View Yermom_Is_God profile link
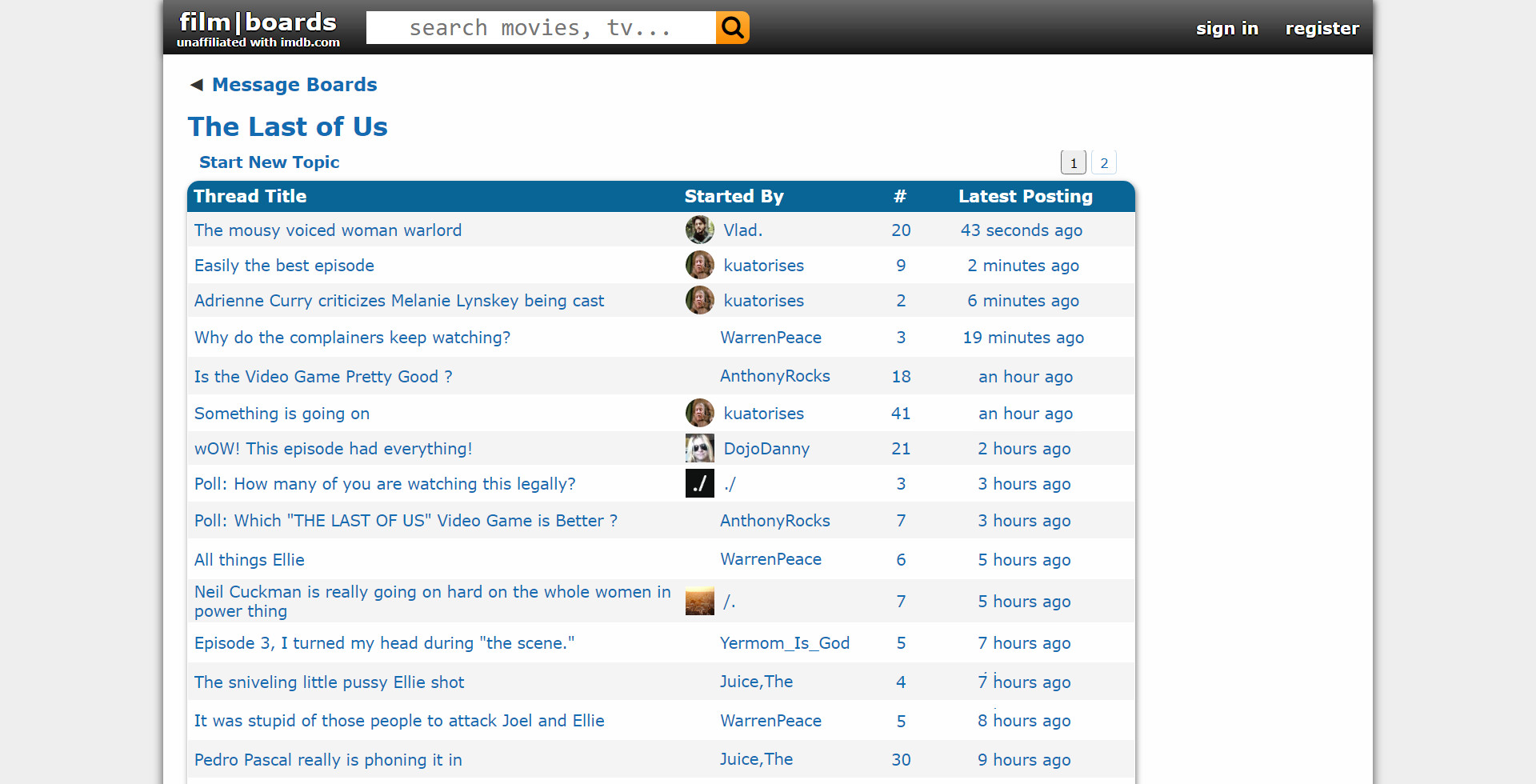The height and width of the screenshot is (784, 1536). [x=785, y=643]
